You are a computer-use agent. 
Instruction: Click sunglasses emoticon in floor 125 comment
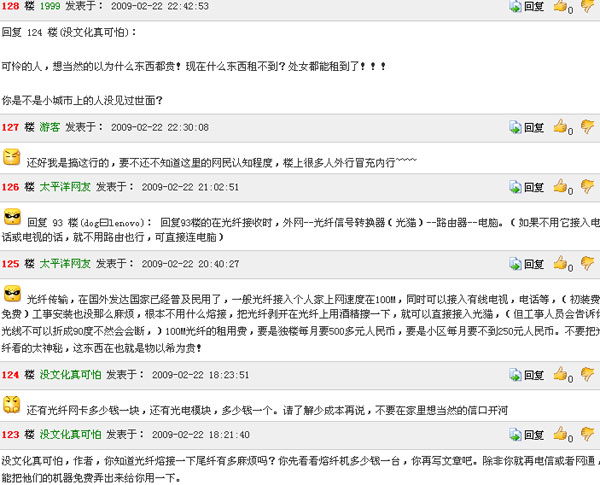click(x=12, y=294)
